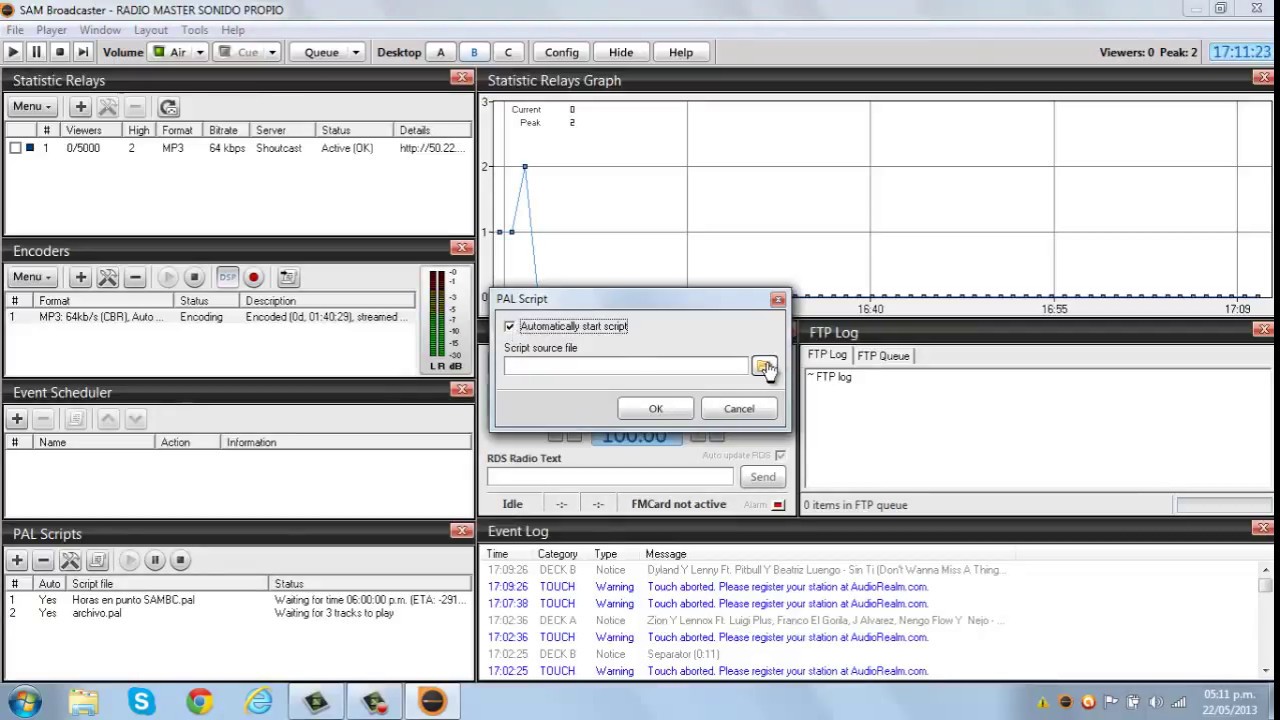Viewport: 1280px width, 720px height.
Task: Configure statistic relay with tools icon
Action: [108, 107]
